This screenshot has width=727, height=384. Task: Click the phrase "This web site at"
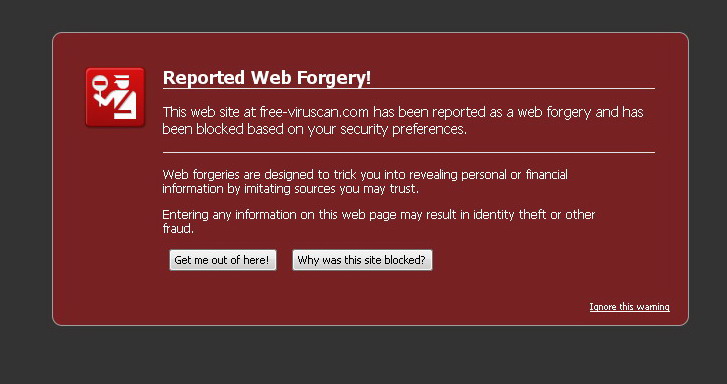[209, 112]
